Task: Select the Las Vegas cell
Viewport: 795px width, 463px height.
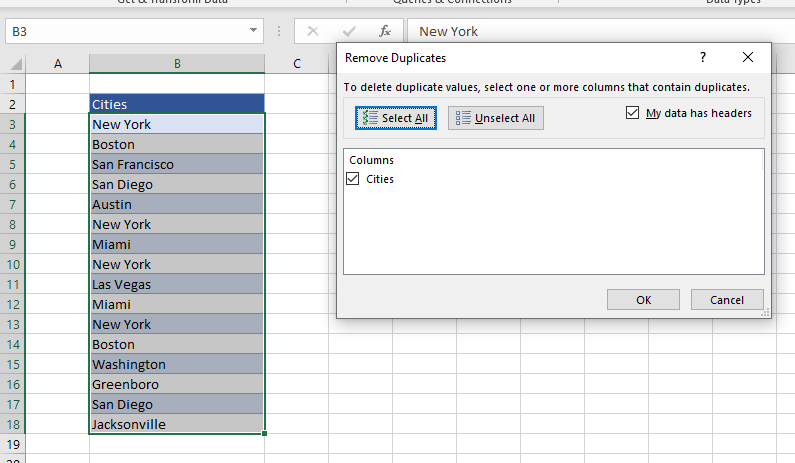Action: [x=177, y=284]
